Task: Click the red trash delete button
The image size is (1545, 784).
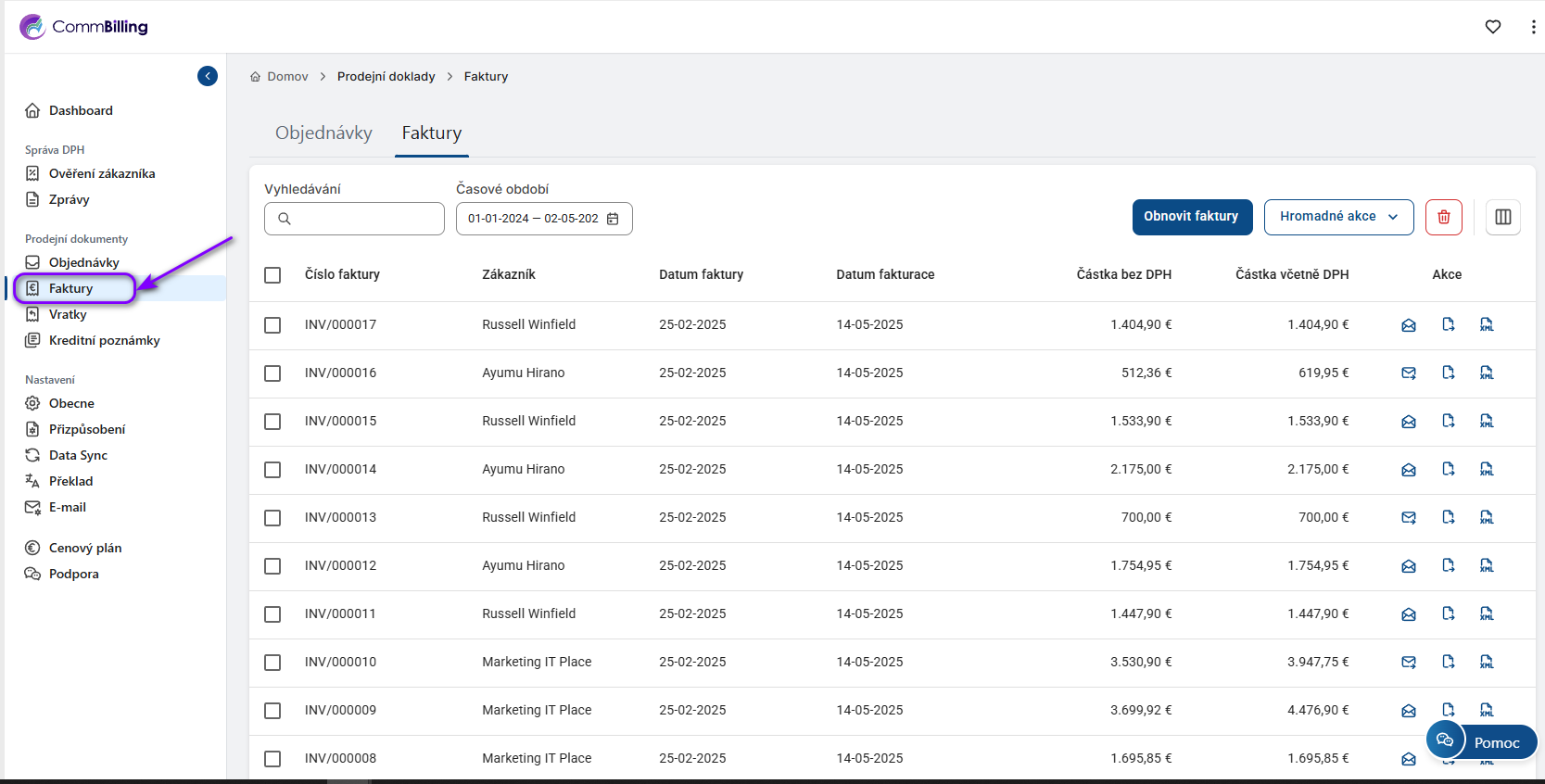Action: [x=1443, y=217]
